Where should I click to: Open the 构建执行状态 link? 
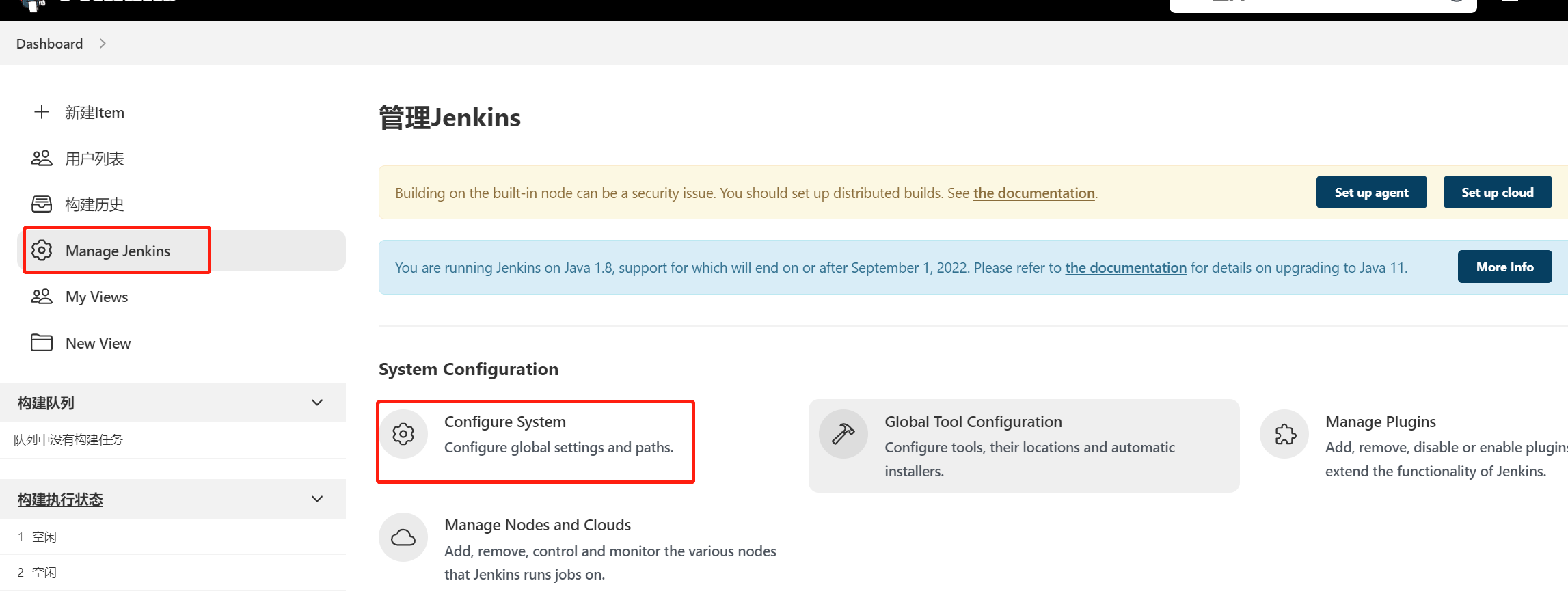coord(60,500)
